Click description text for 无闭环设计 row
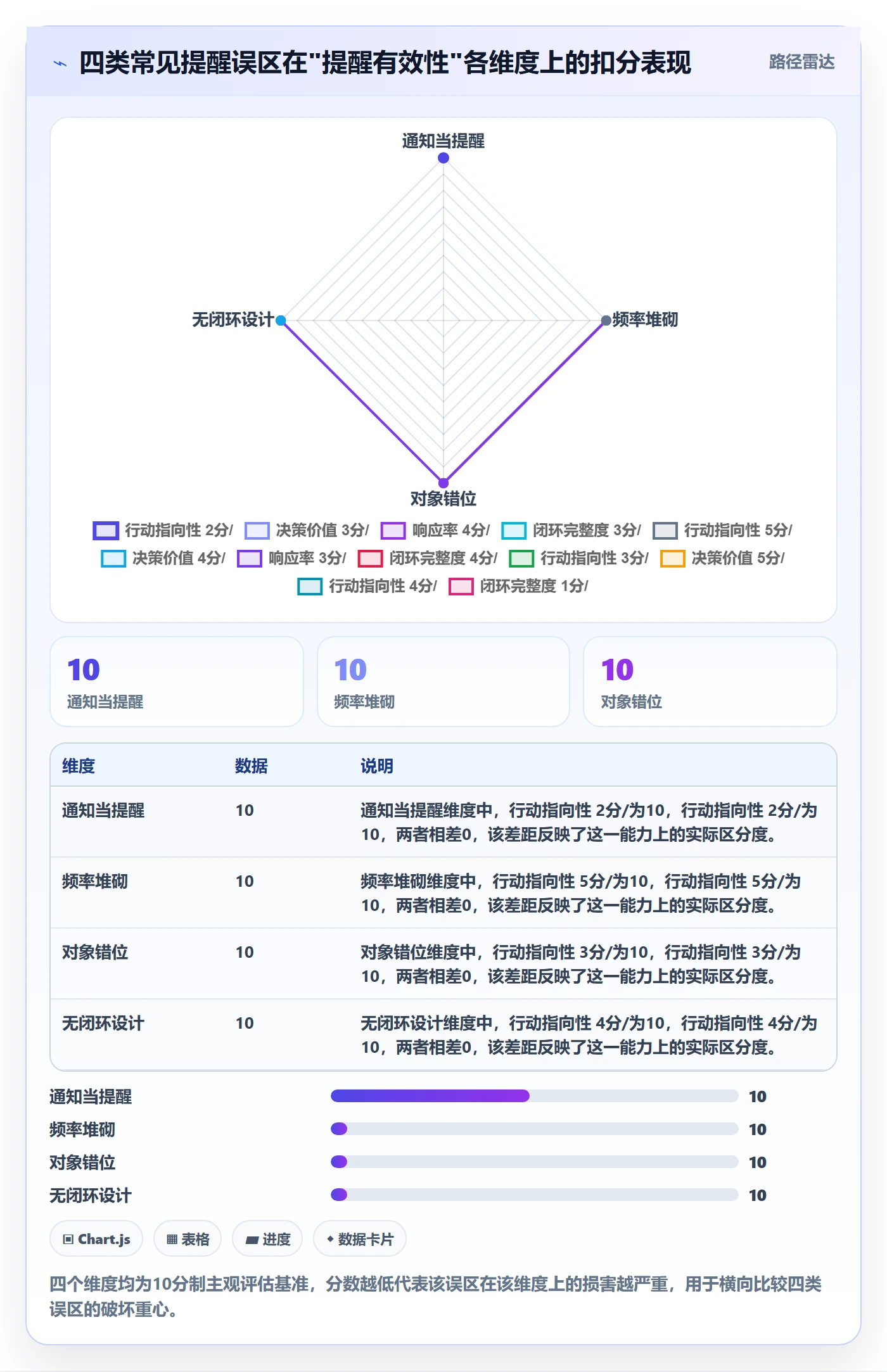 pyautogui.click(x=589, y=1035)
